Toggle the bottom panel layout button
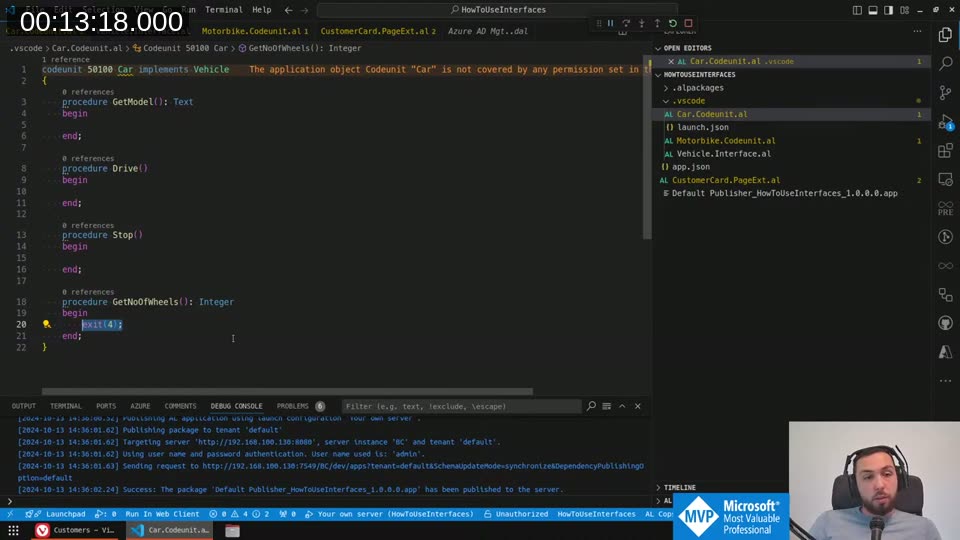Screen dimensions: 960x540 [873, 10]
